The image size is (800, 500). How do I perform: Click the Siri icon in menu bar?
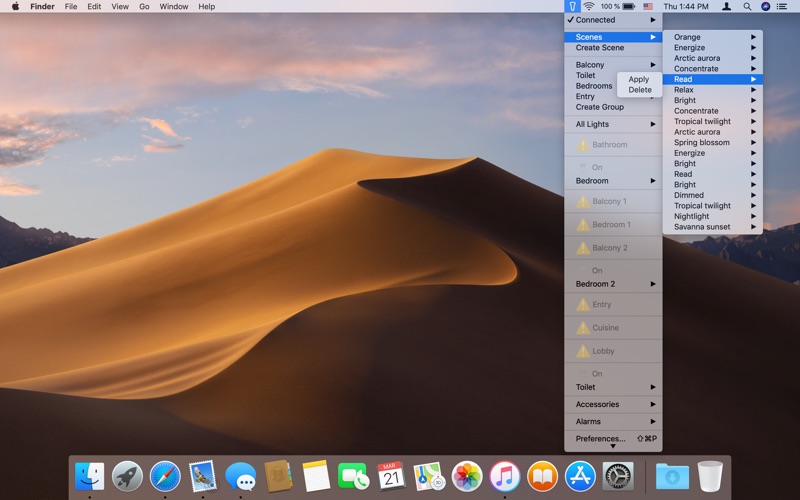pyautogui.click(x=765, y=7)
